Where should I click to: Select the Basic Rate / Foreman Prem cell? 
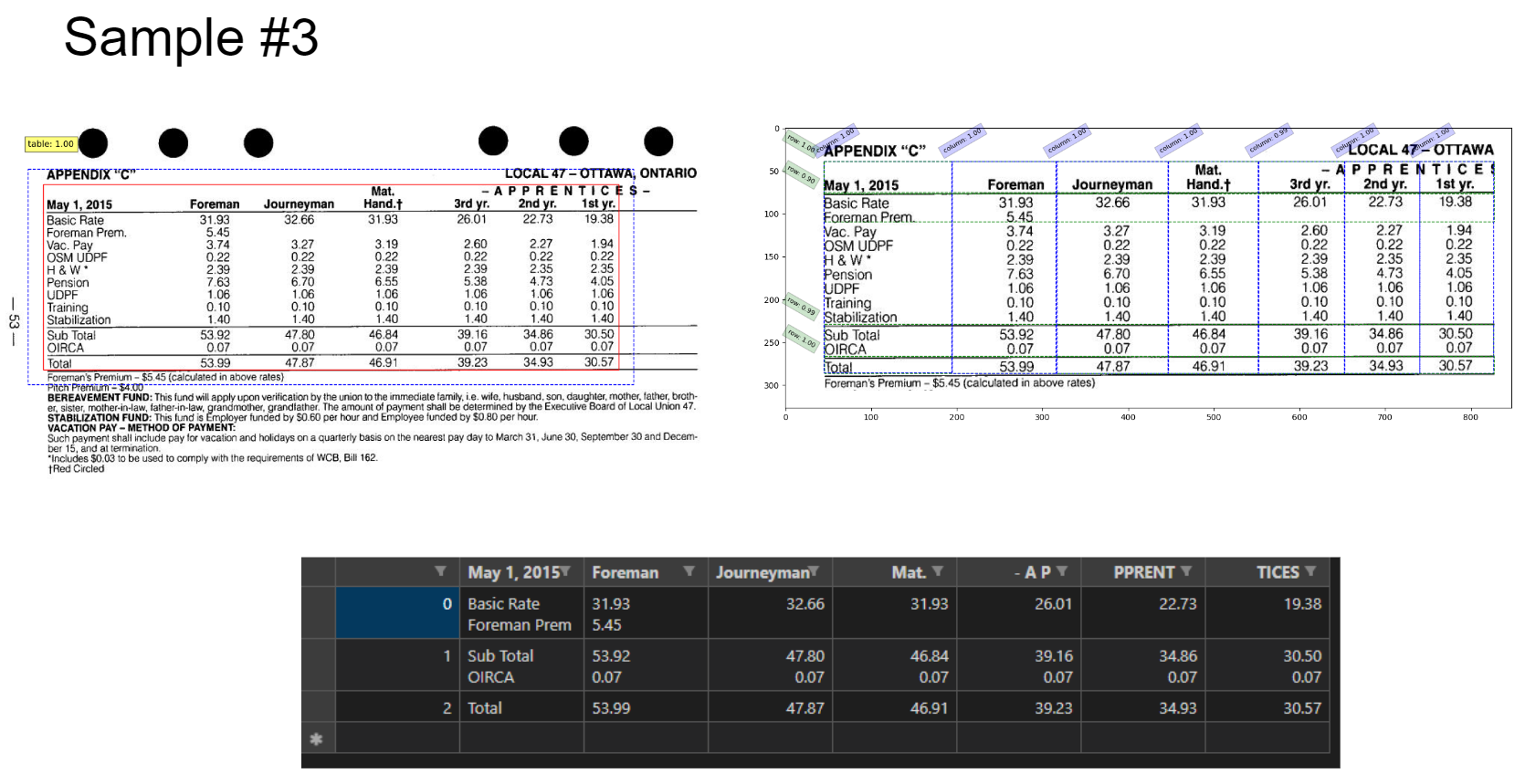[x=521, y=612]
